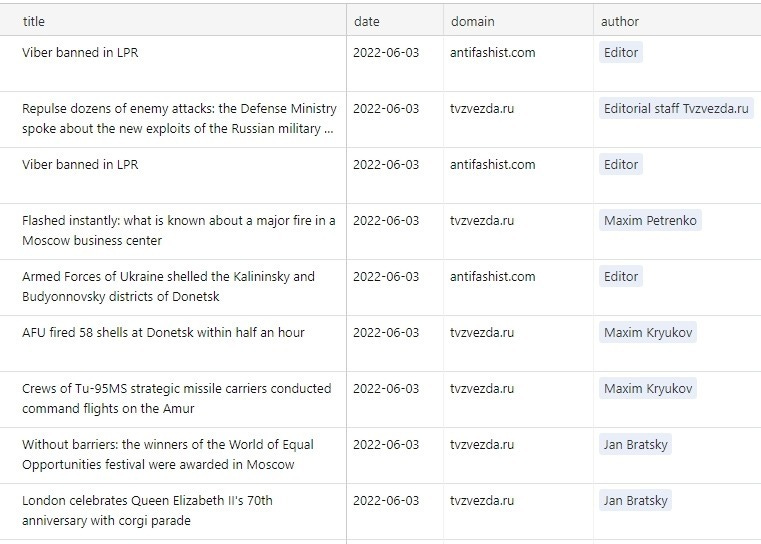This screenshot has height=544, width=761.
Task: Open the 'Without barriers' festival title
Action: tap(168, 454)
